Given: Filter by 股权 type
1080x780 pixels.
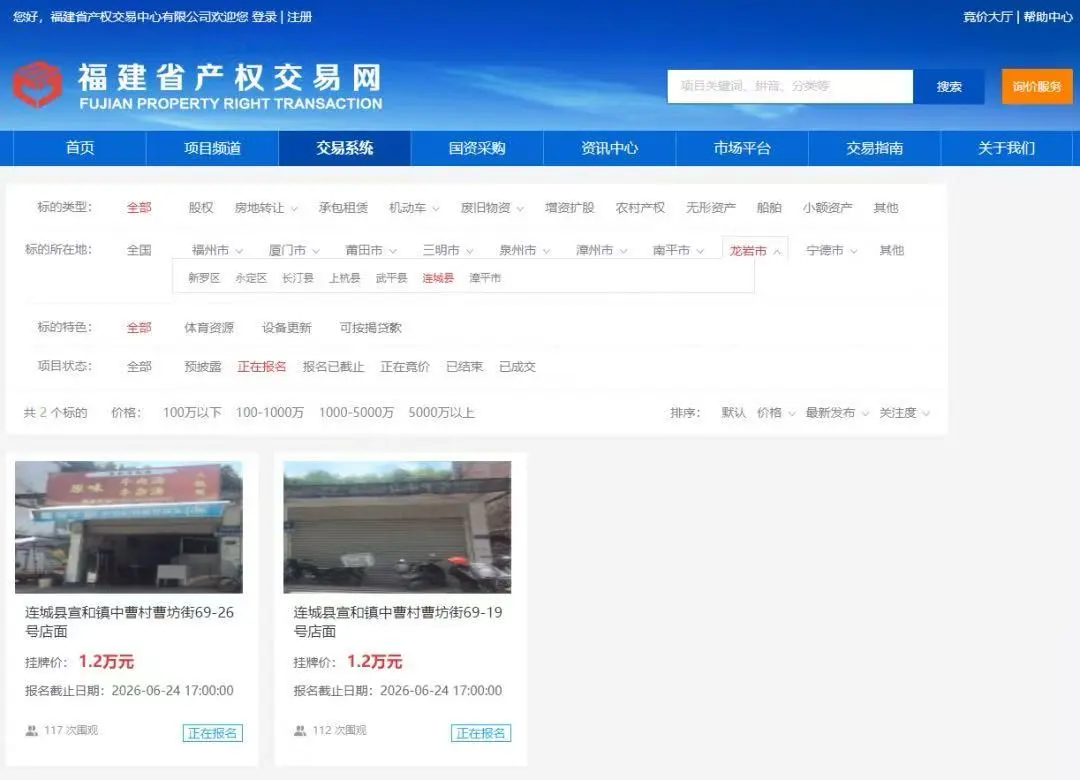Looking at the screenshot, I should click(x=201, y=207).
